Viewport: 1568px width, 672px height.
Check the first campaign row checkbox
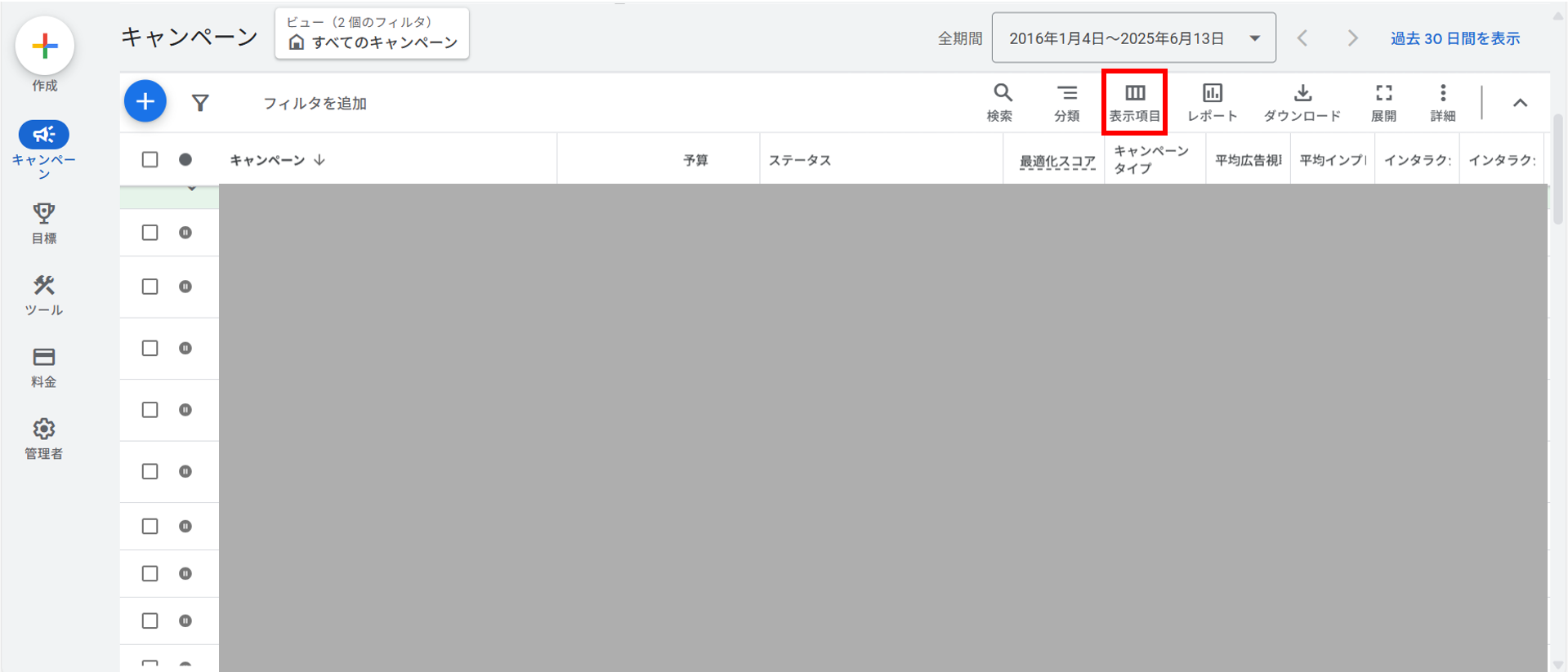click(150, 233)
